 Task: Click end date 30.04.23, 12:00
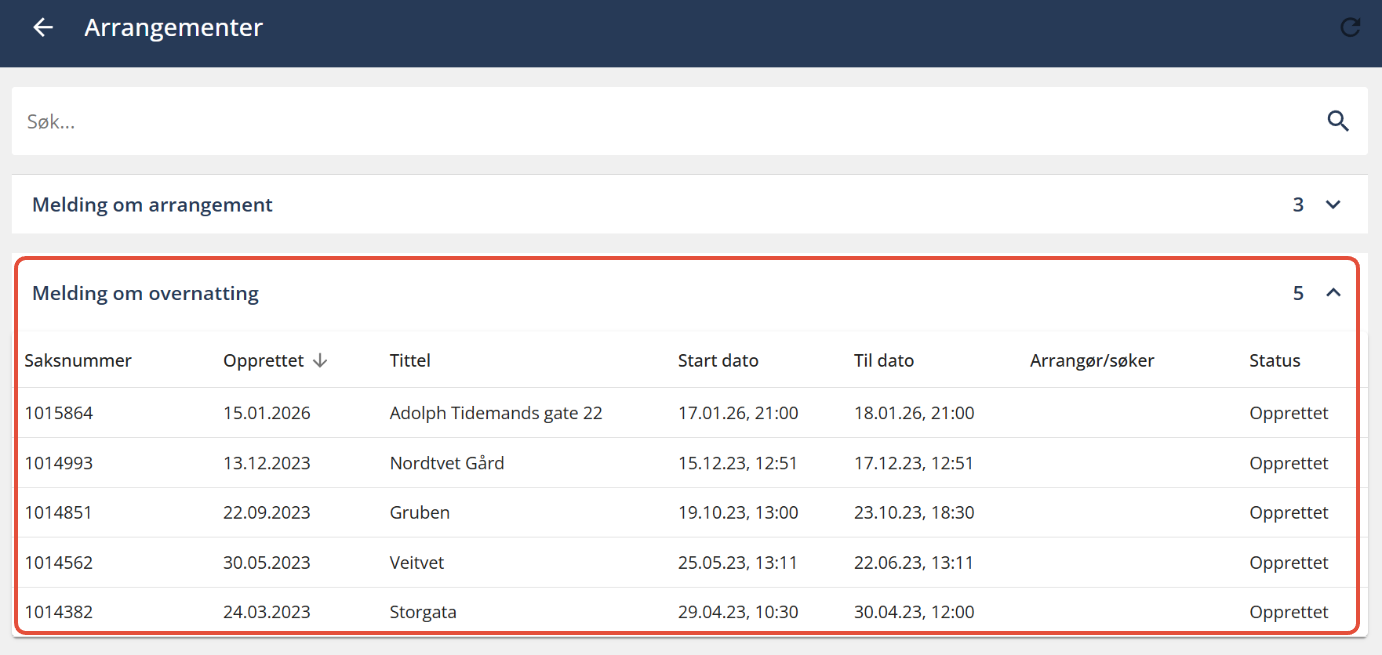(914, 612)
